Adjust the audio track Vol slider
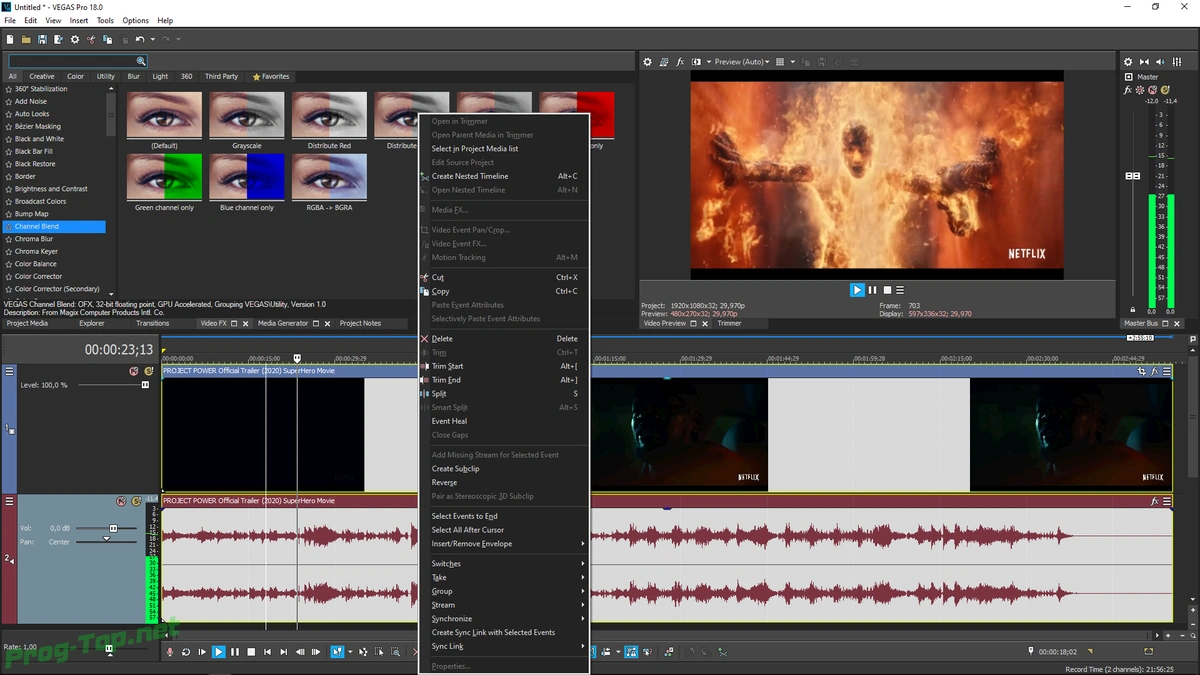The height and width of the screenshot is (675, 1200). [x=113, y=528]
